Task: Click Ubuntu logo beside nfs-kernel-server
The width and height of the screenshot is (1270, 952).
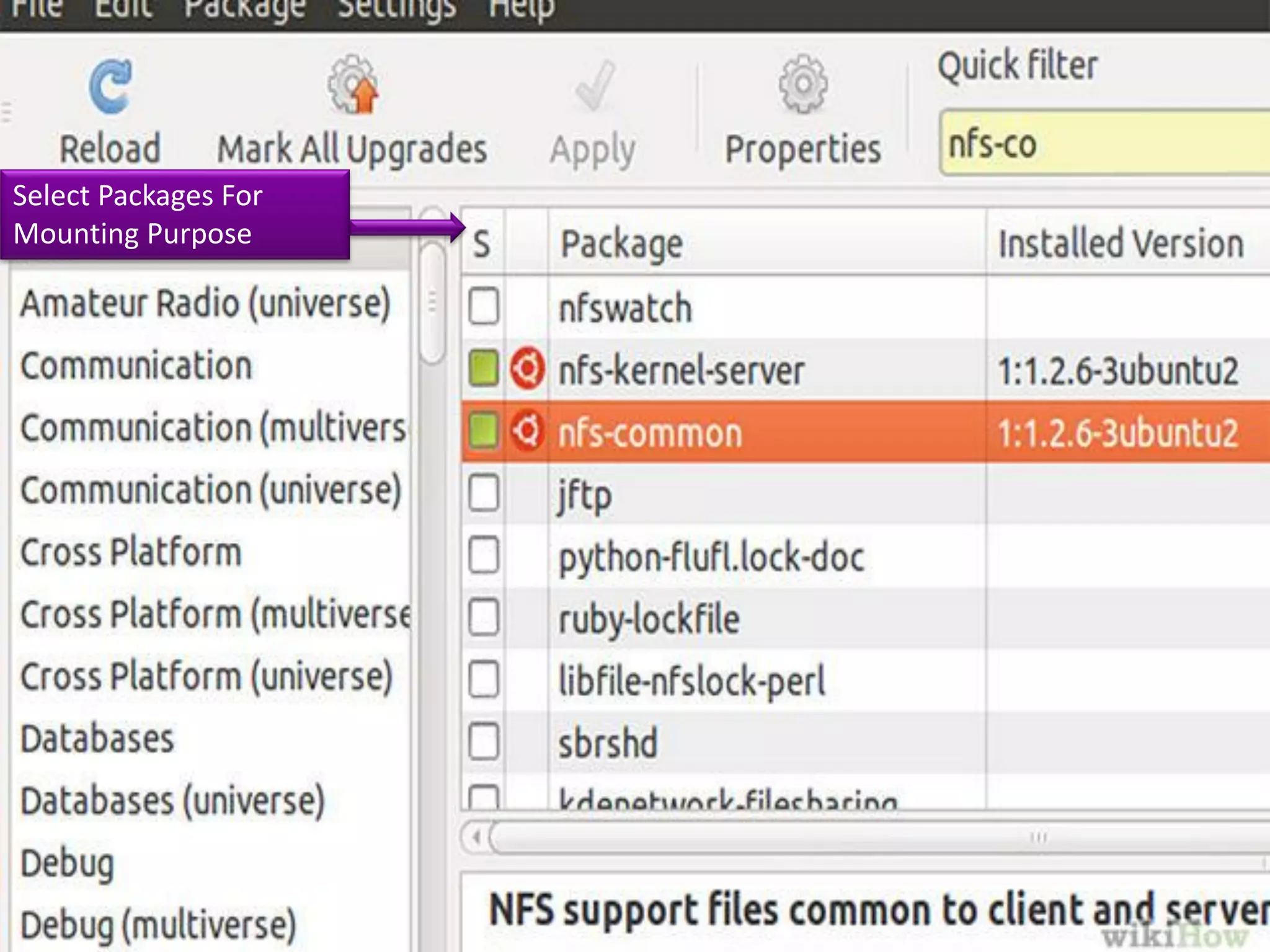Action: (527, 369)
